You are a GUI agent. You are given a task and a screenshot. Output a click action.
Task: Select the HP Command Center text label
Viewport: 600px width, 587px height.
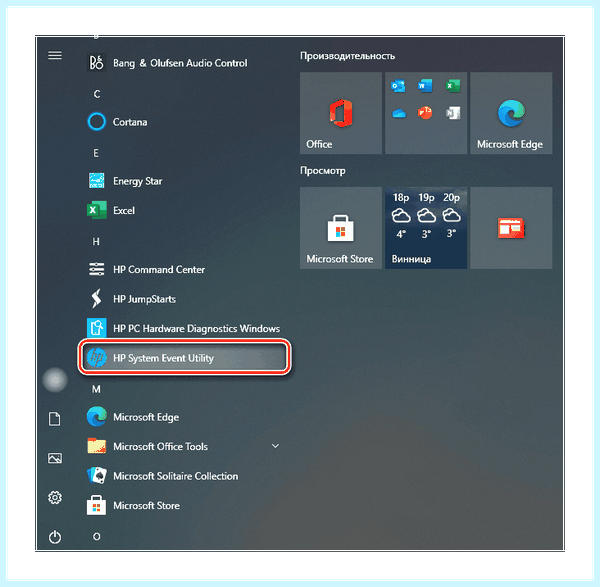159,269
